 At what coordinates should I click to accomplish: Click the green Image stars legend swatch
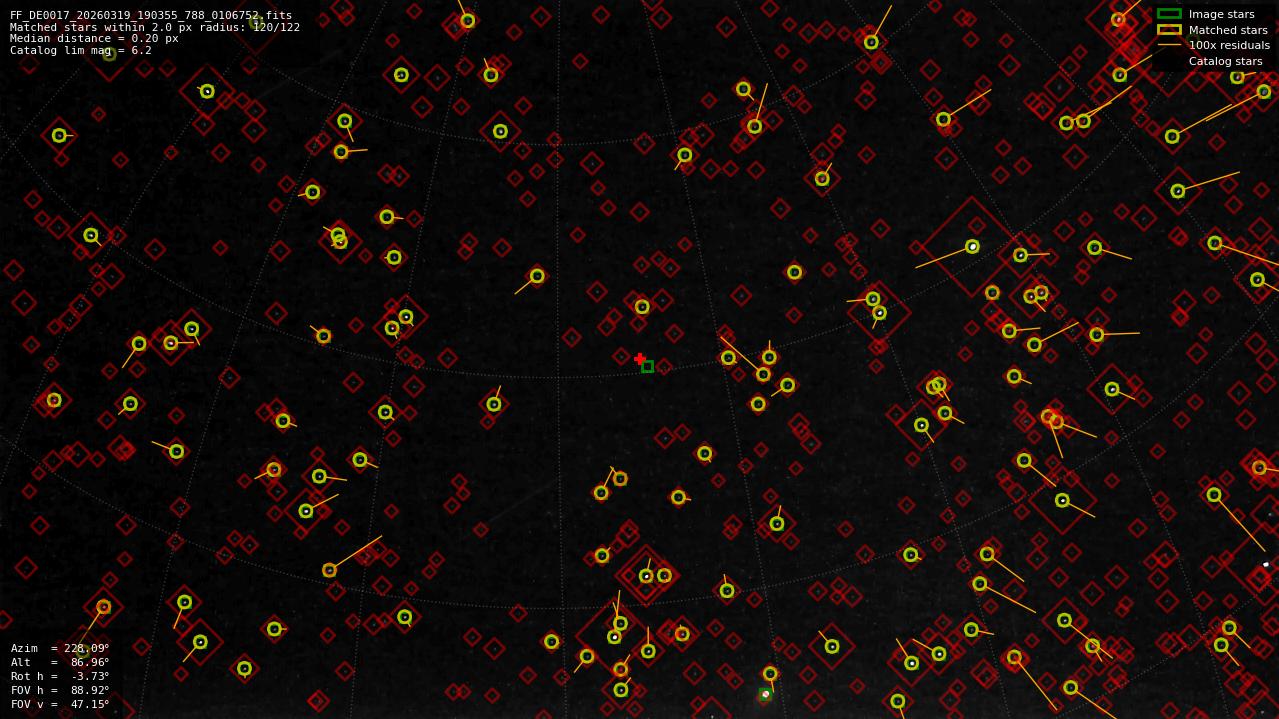coord(1169,14)
